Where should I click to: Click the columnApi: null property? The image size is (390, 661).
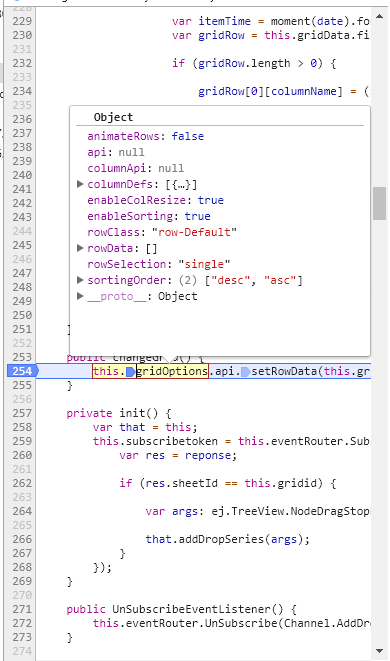coord(135,168)
